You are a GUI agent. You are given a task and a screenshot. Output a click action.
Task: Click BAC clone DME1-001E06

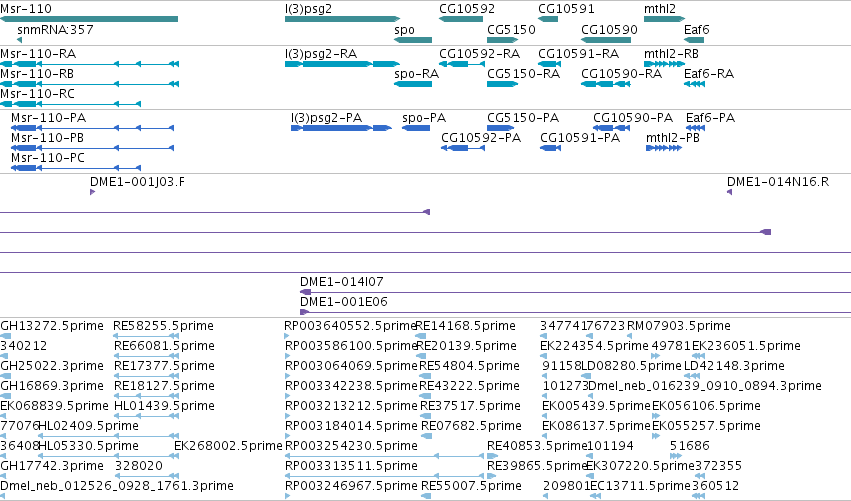click(344, 302)
